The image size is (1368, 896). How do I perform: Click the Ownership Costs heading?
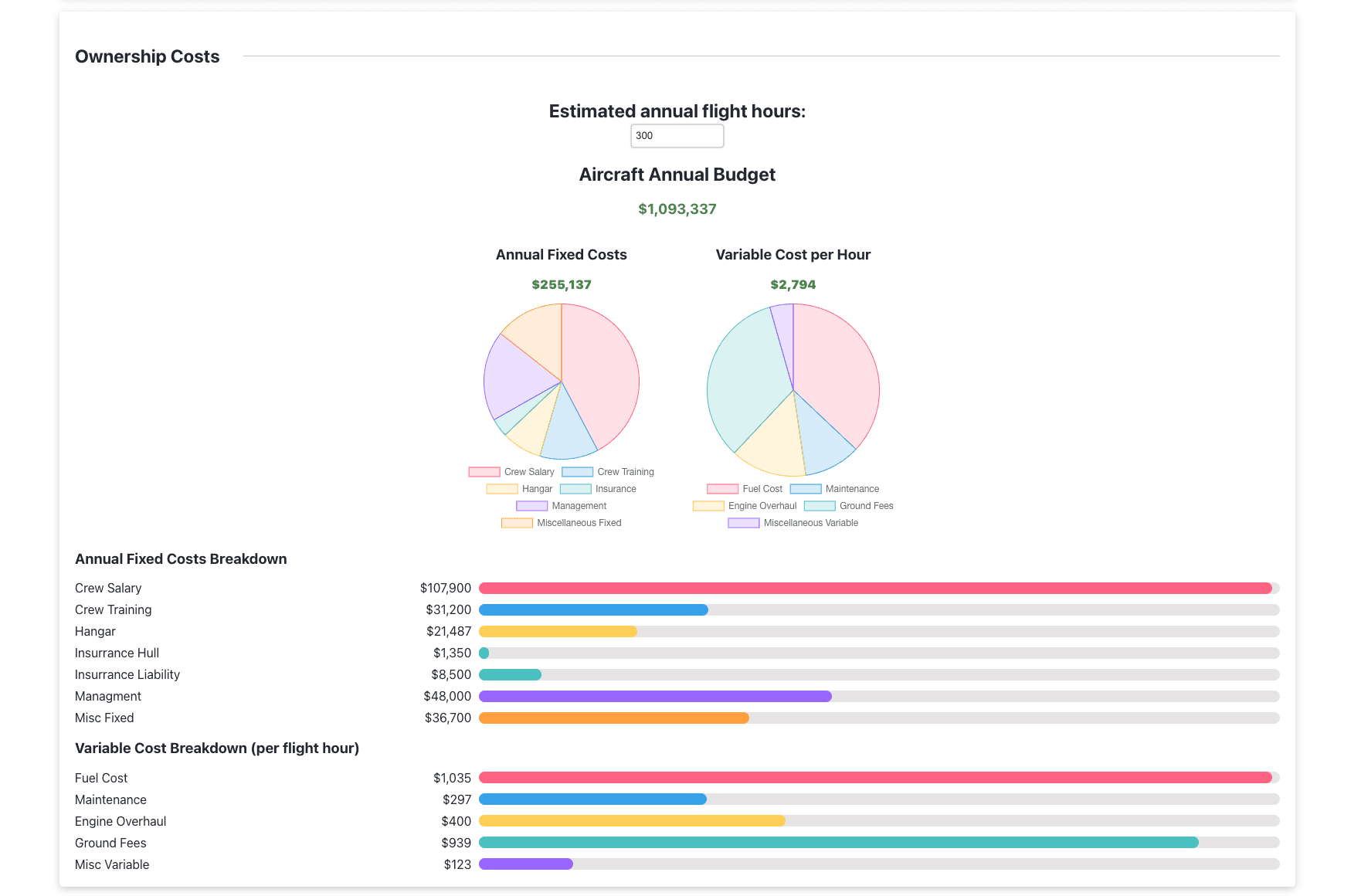[x=148, y=56]
